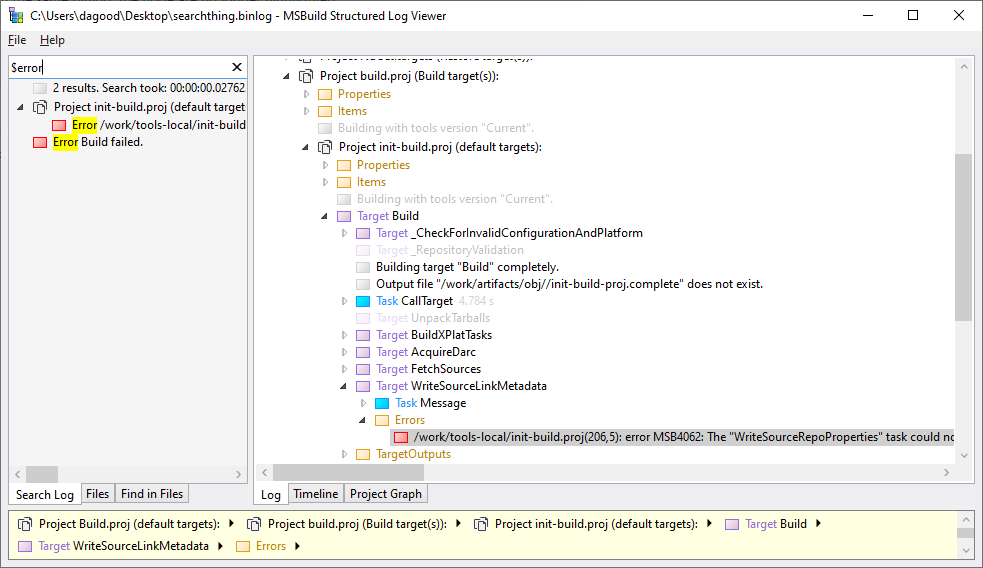Viewport: 983px width, 568px height.
Task: Expand Items under Project build.proj
Action: [307, 111]
